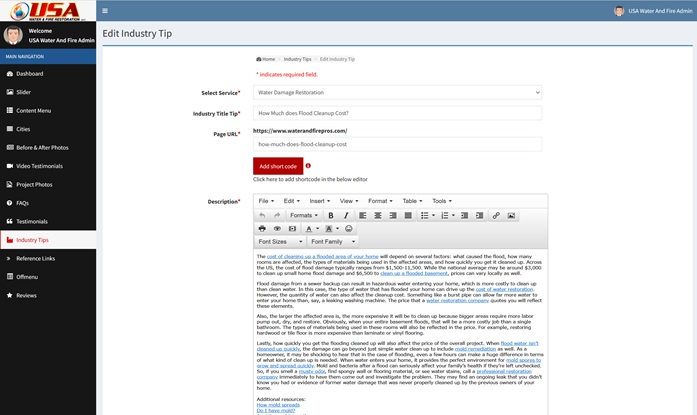Open the text color picker arrow
This screenshot has height=415, width=697.
coord(319,229)
